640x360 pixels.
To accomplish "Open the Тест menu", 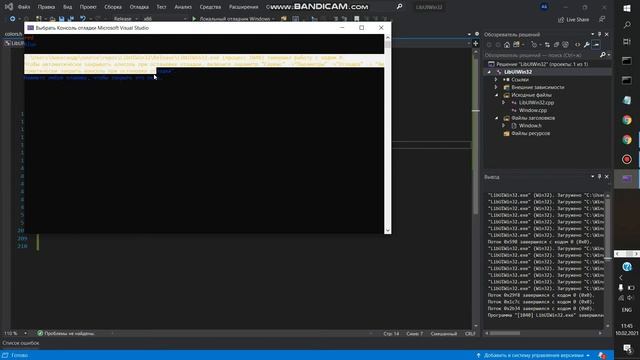I will tap(161, 7).
